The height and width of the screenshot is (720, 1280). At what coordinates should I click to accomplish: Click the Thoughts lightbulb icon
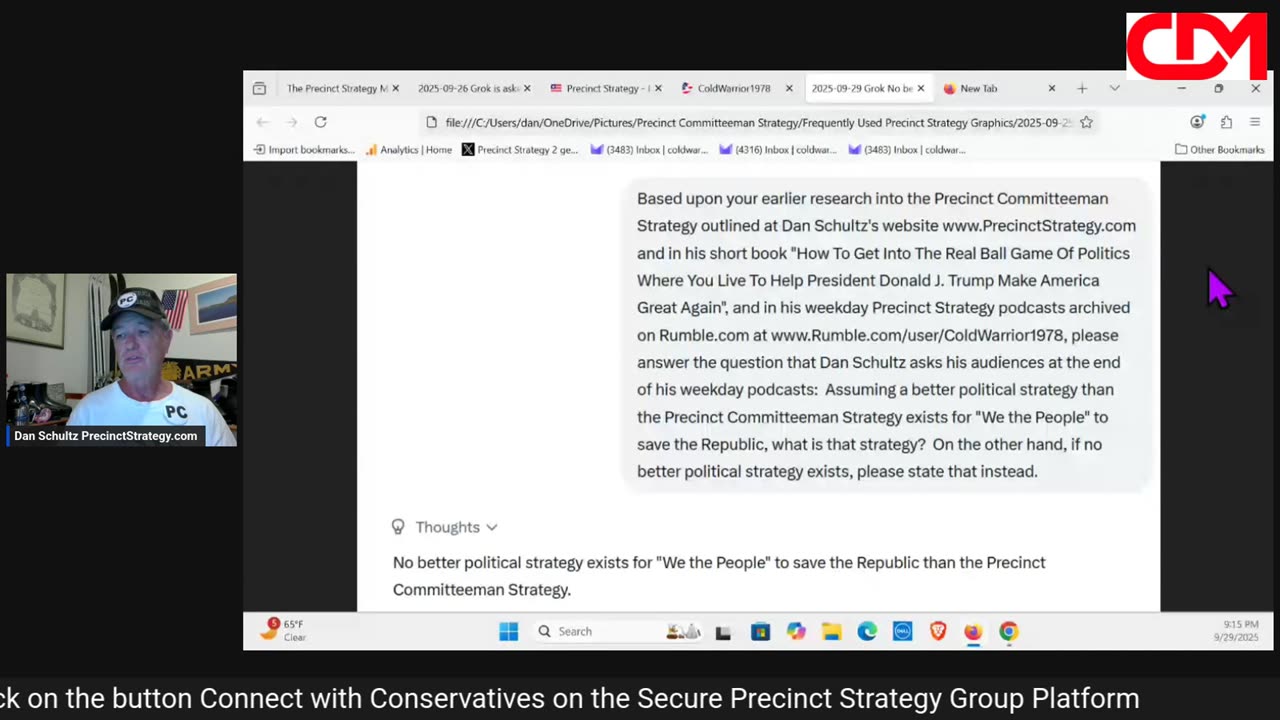[398, 527]
